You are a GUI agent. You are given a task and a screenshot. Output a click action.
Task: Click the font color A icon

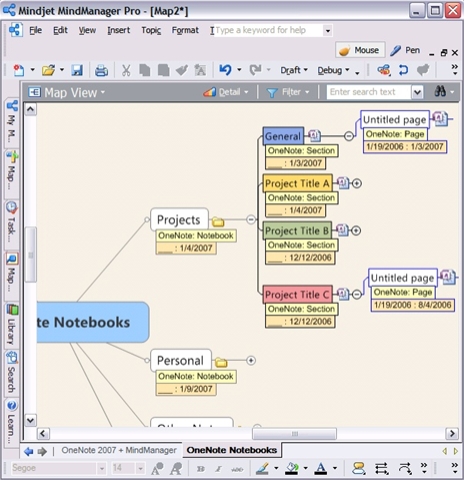(x=321, y=469)
